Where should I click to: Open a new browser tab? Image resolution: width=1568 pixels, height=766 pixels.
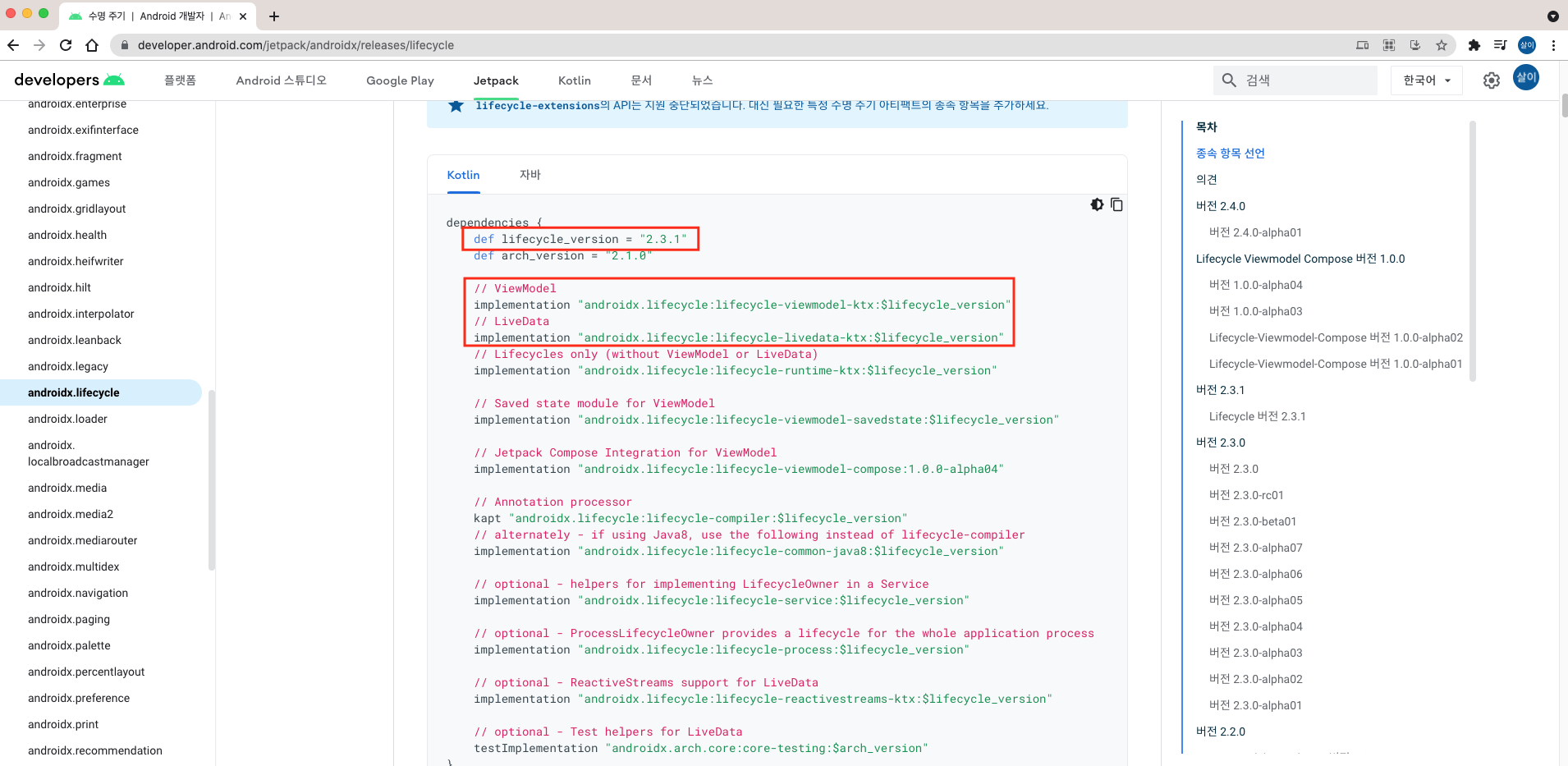point(274,16)
